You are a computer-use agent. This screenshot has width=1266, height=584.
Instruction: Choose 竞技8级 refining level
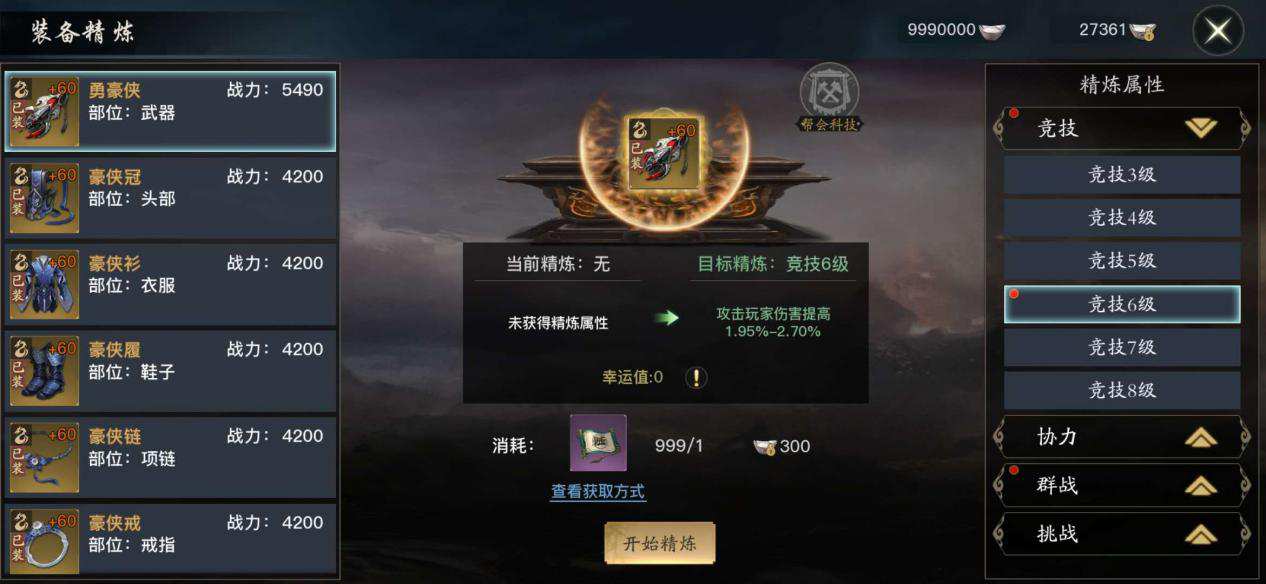click(1122, 390)
